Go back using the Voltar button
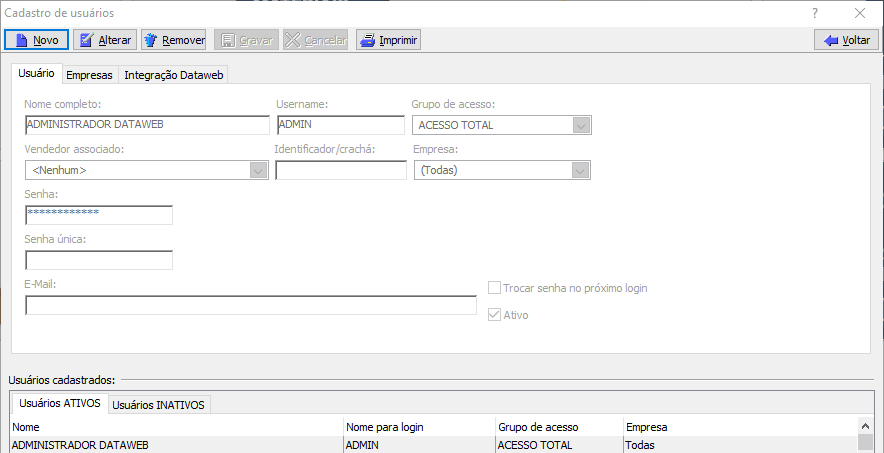 pos(846,40)
